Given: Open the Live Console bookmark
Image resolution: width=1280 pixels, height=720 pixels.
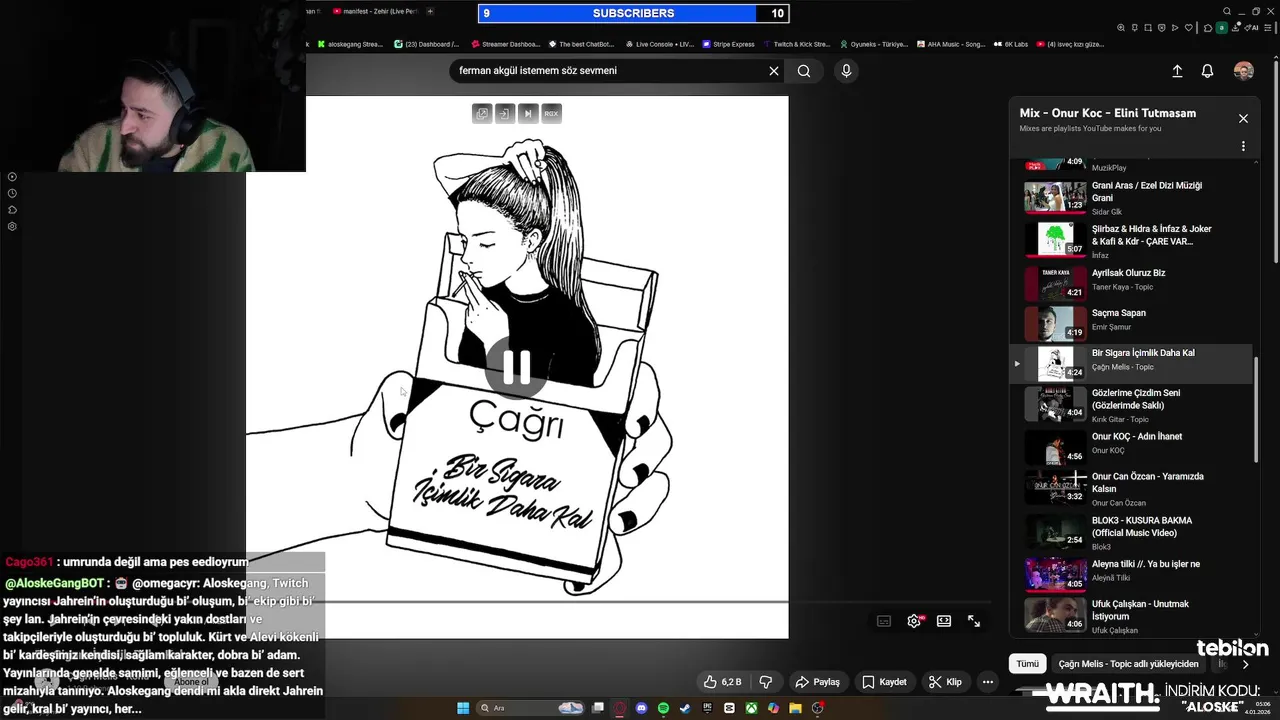Looking at the screenshot, I should [x=659, y=44].
